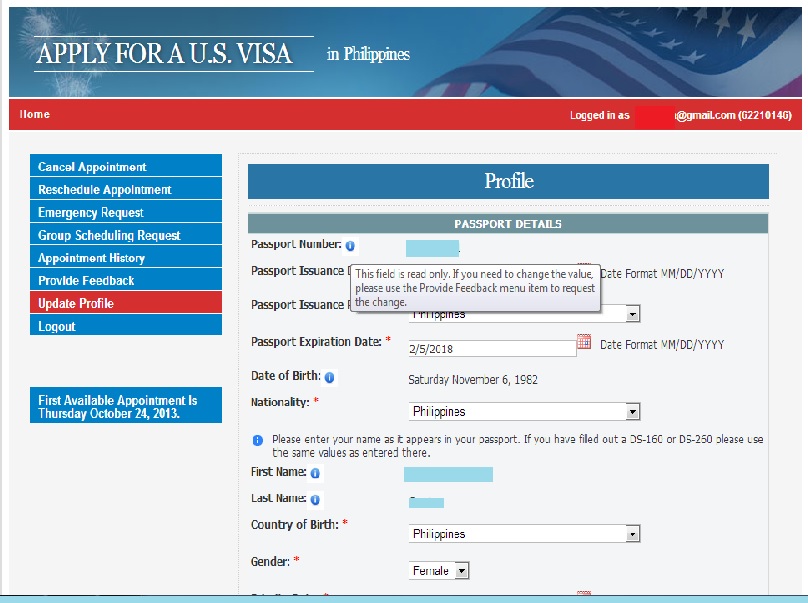Click the Date of Birth info icon
Screen dimensions: 808x603
pyautogui.click(x=330, y=378)
